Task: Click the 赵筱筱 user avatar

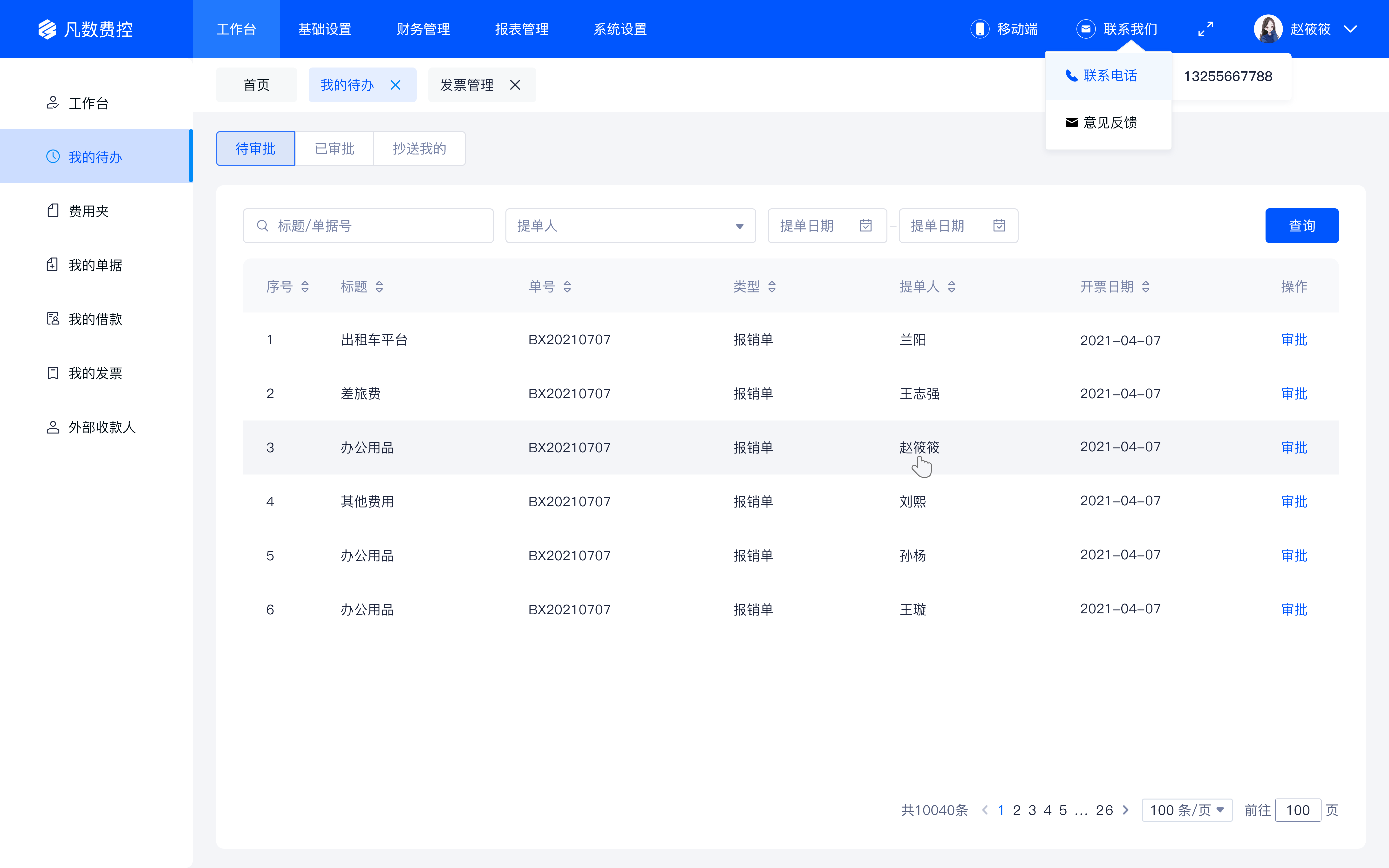Action: pyautogui.click(x=1268, y=29)
